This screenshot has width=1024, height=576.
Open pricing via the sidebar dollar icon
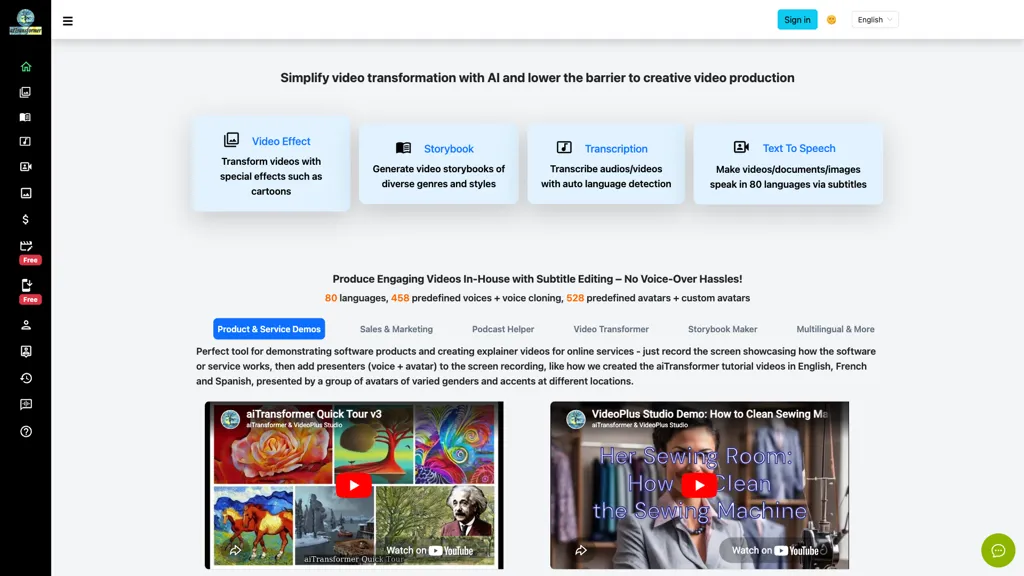pyautogui.click(x=25, y=219)
